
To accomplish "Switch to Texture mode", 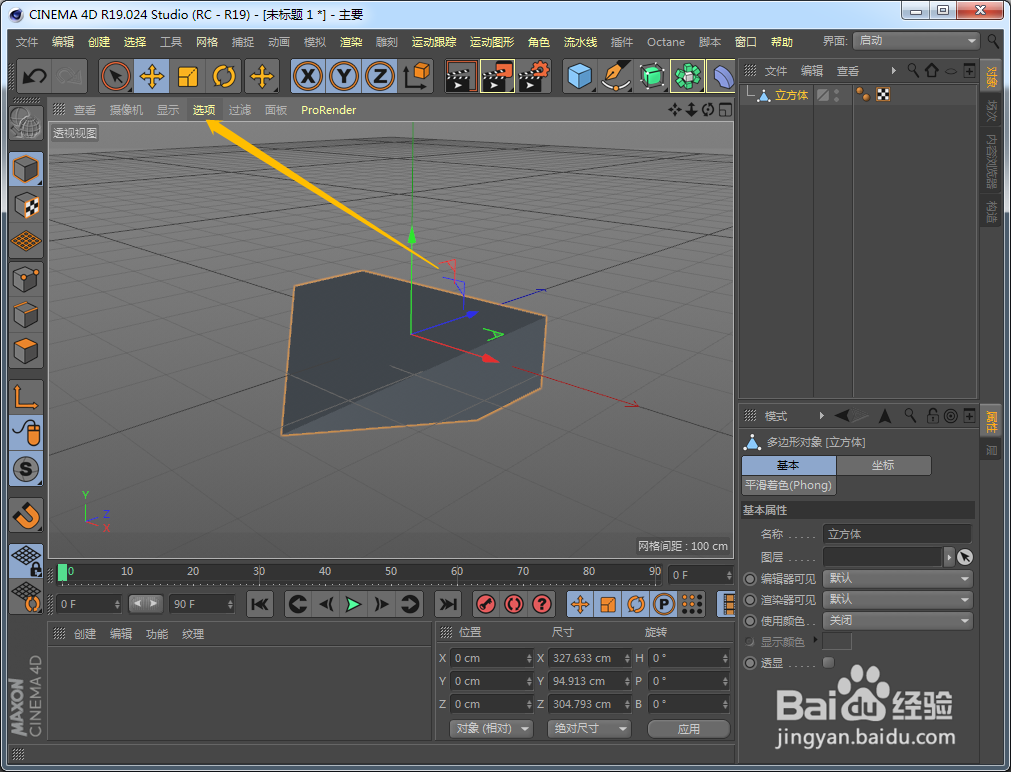I will point(26,206).
